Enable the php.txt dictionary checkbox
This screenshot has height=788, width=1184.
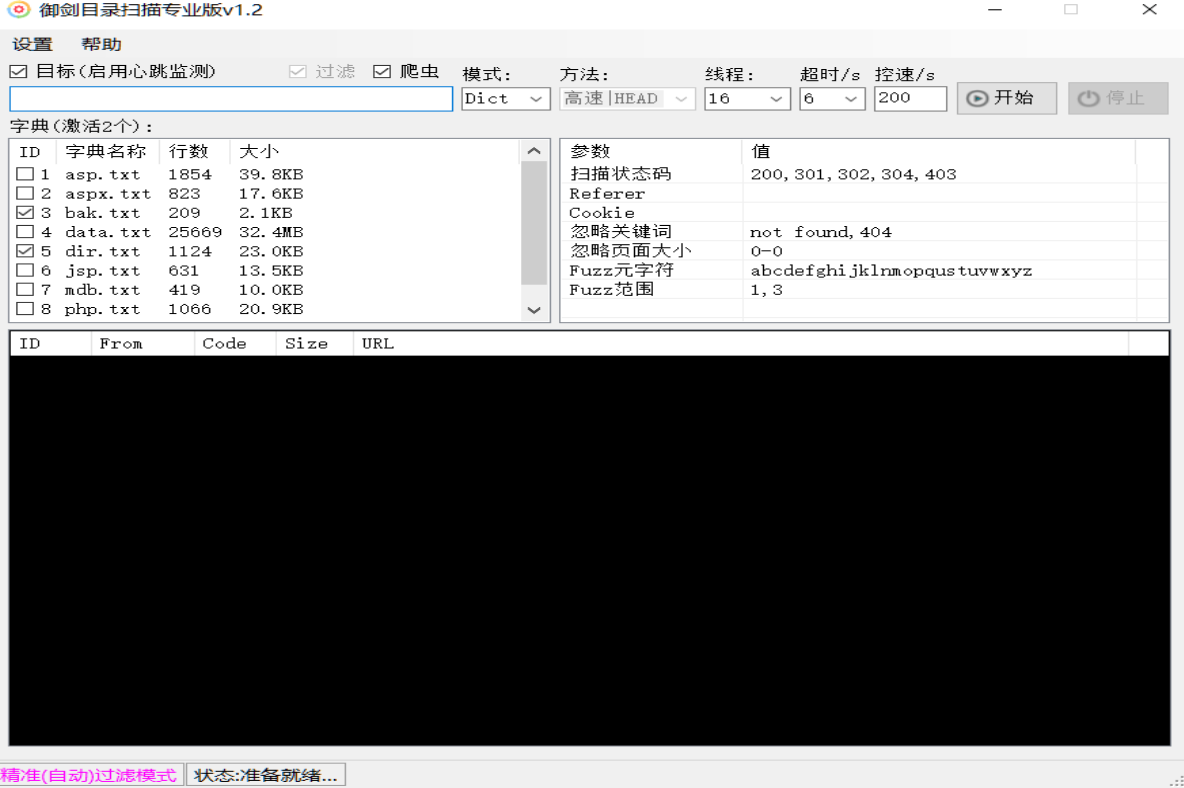point(25,309)
